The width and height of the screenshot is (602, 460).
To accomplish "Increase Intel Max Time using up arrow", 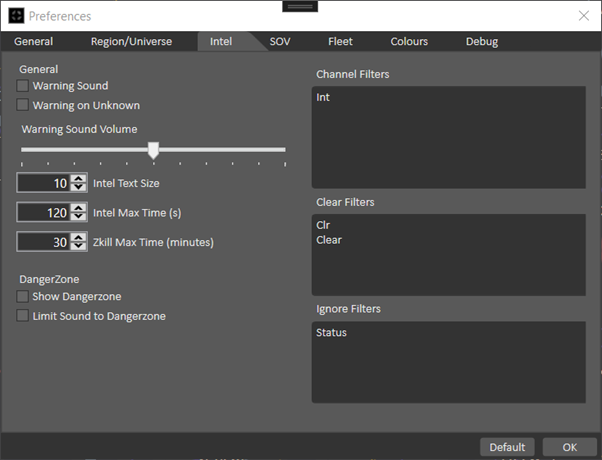I will (78, 208).
